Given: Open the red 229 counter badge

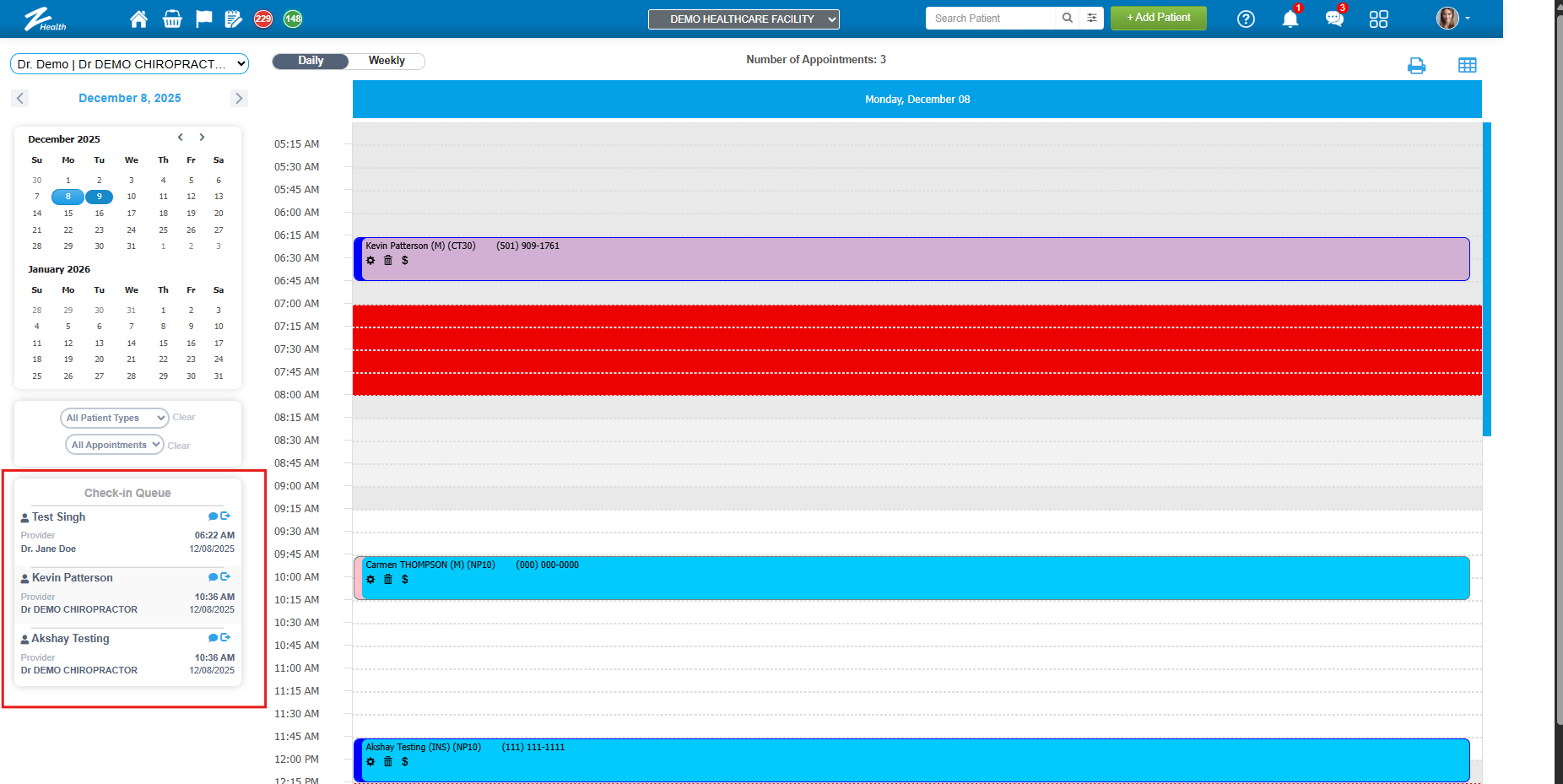Looking at the screenshot, I should pyautogui.click(x=263, y=19).
